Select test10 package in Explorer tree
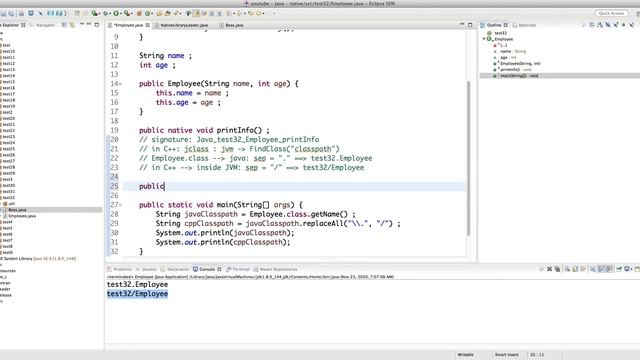 tap(9, 51)
